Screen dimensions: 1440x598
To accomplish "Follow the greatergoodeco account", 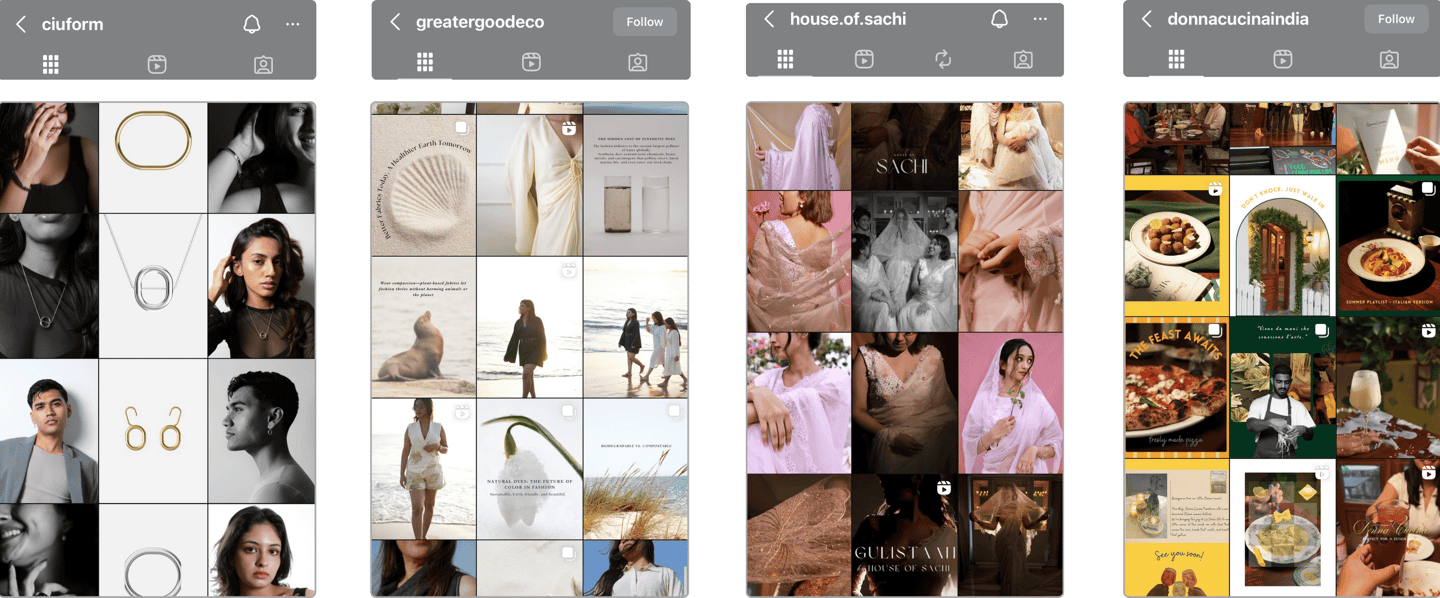I will pos(645,22).
